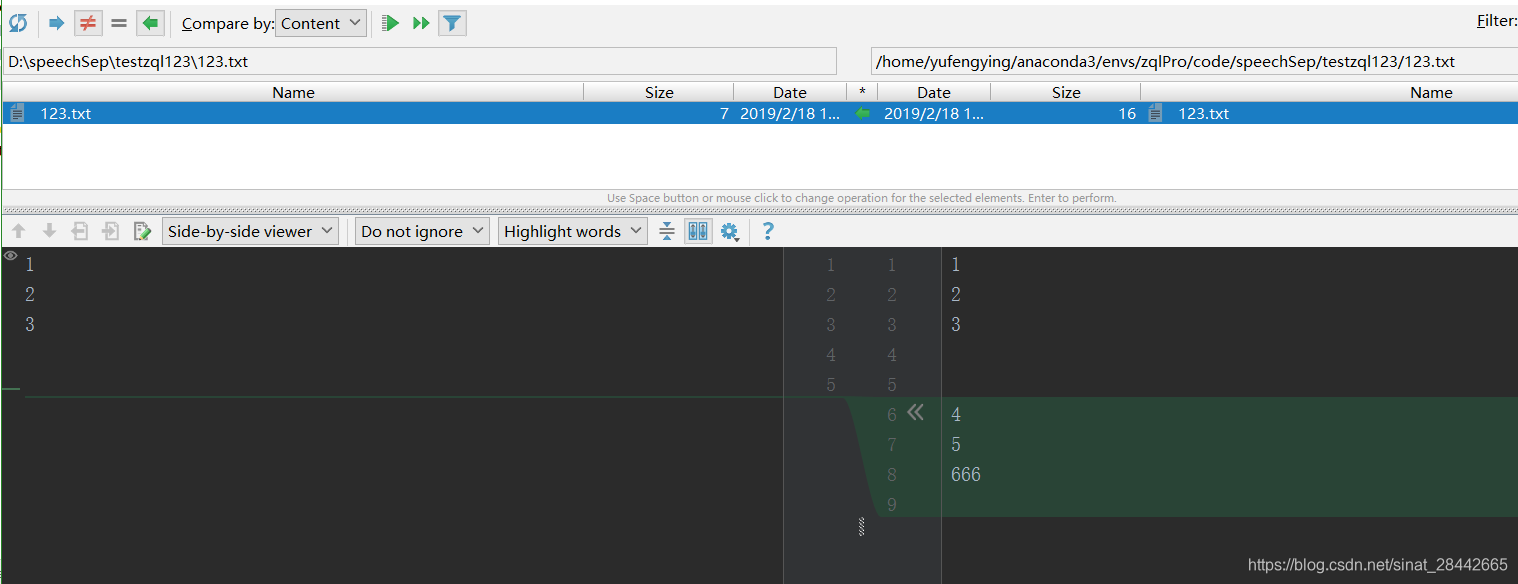
Task: Toggle the filter funnel icon
Action: point(452,23)
